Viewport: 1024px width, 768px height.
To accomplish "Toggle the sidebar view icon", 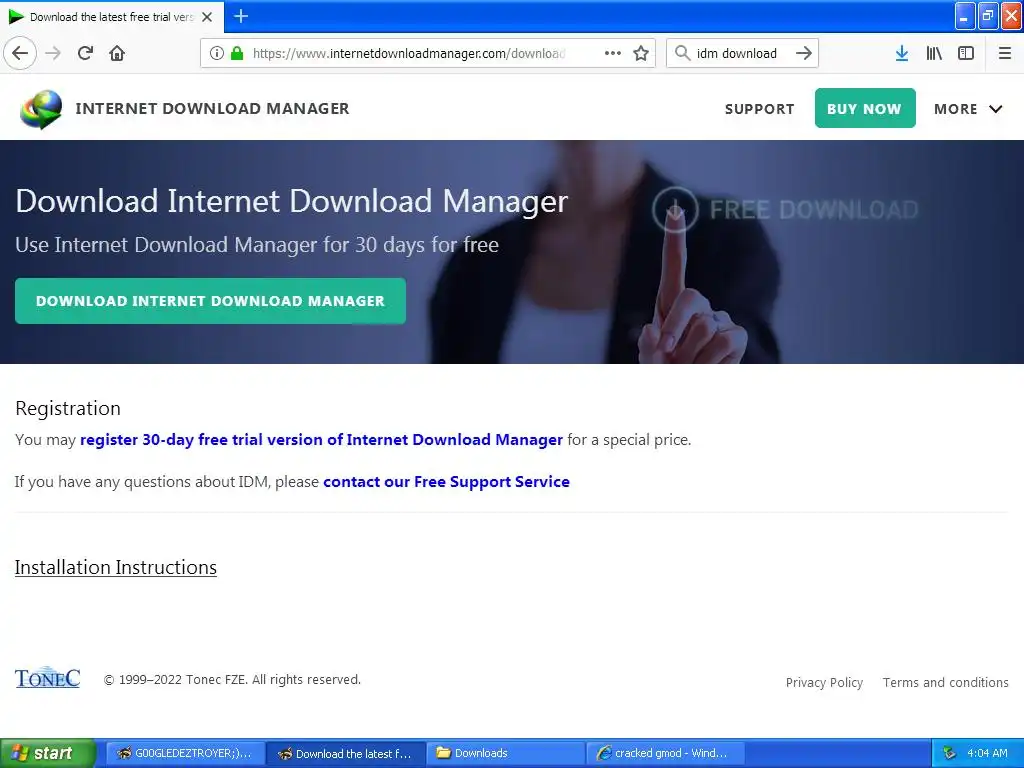I will tap(966, 53).
